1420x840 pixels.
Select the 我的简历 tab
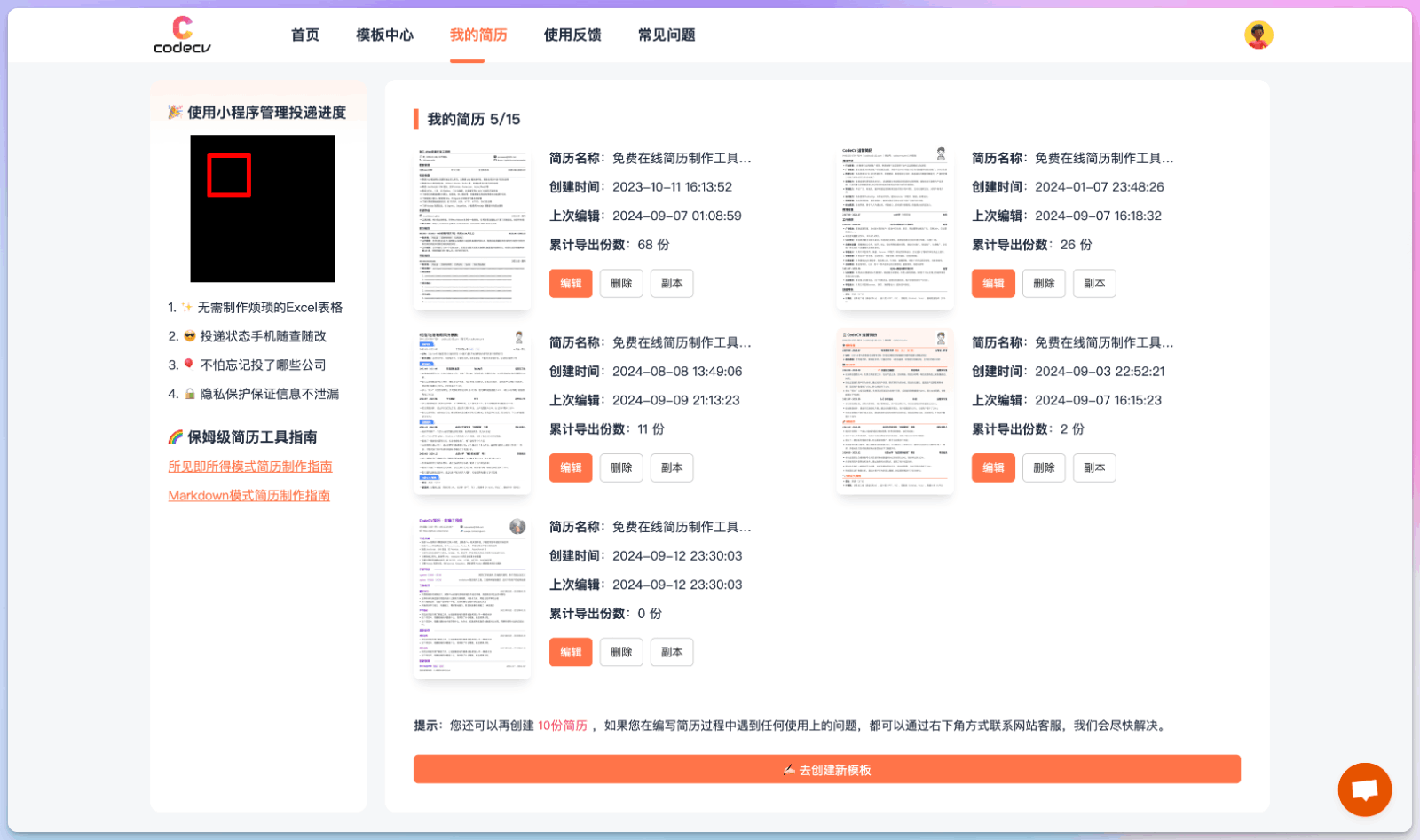[477, 35]
